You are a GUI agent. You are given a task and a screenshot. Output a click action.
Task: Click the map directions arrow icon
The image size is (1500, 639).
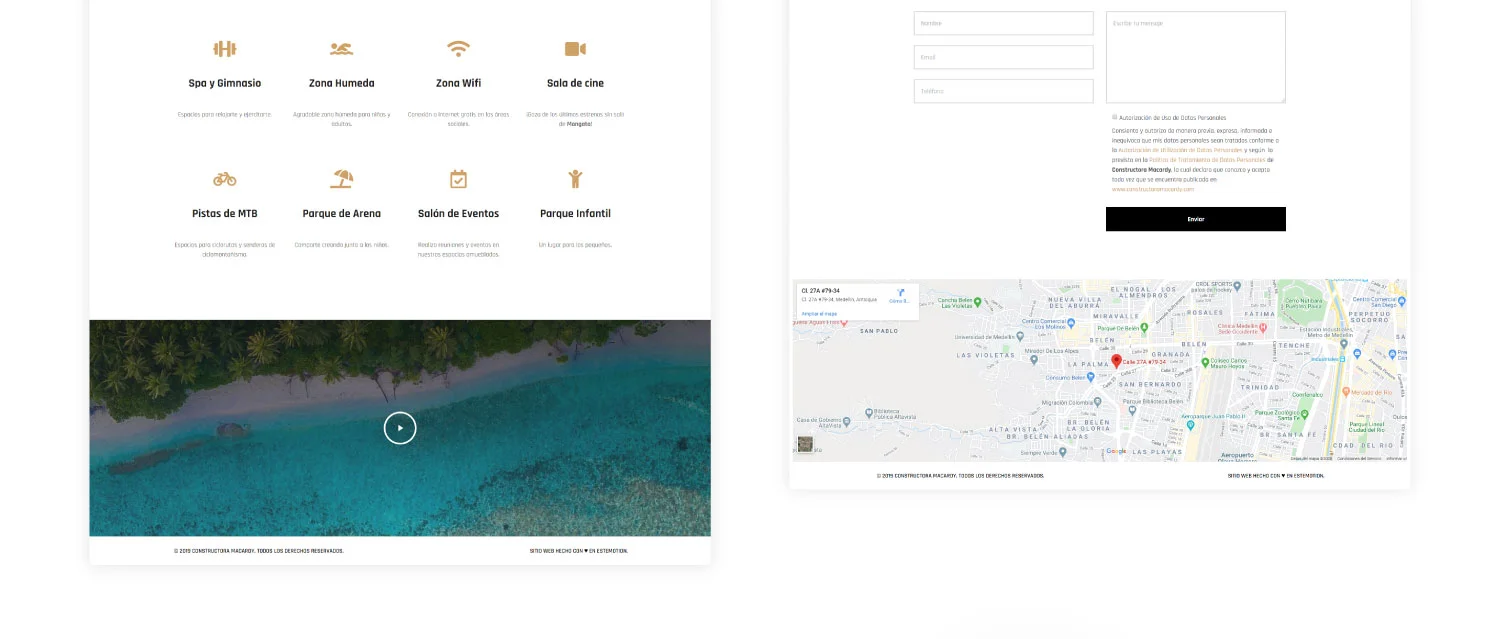pos(900,293)
